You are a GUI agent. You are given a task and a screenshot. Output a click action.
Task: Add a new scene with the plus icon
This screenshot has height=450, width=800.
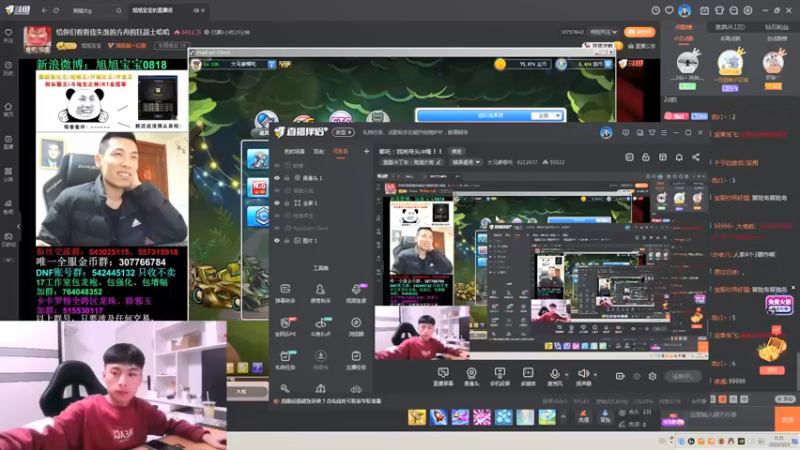click(x=366, y=151)
